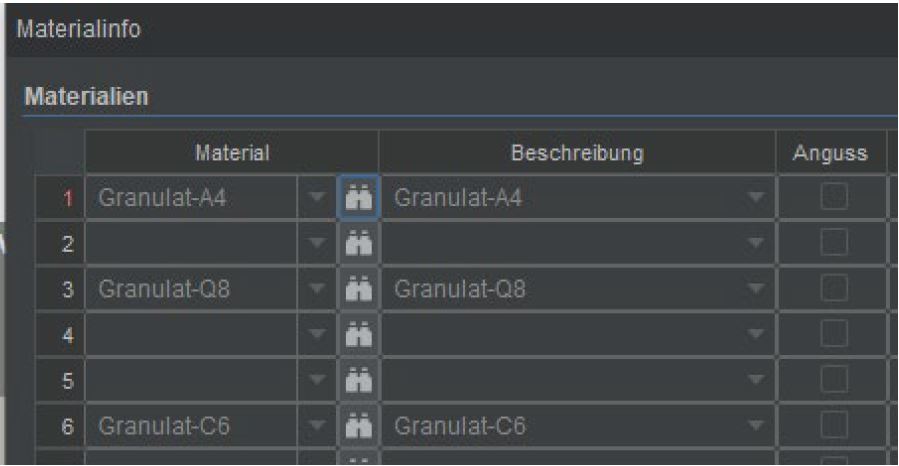Toggle the Anguss checkbox in row 2
This screenshot has height=466, width=899.
coord(834,242)
